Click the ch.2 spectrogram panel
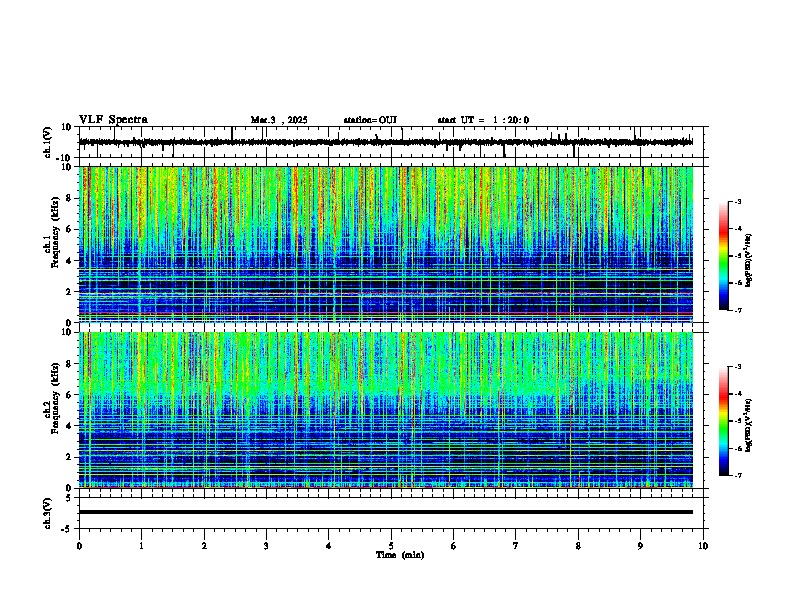792x612 pixels. [x=386, y=410]
